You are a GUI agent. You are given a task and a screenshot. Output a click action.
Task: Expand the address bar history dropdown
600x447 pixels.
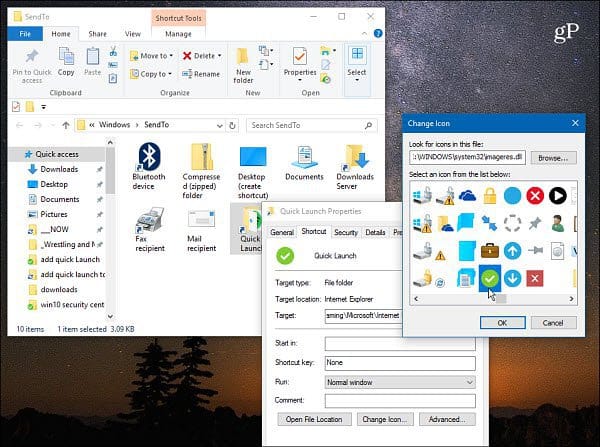coord(220,126)
